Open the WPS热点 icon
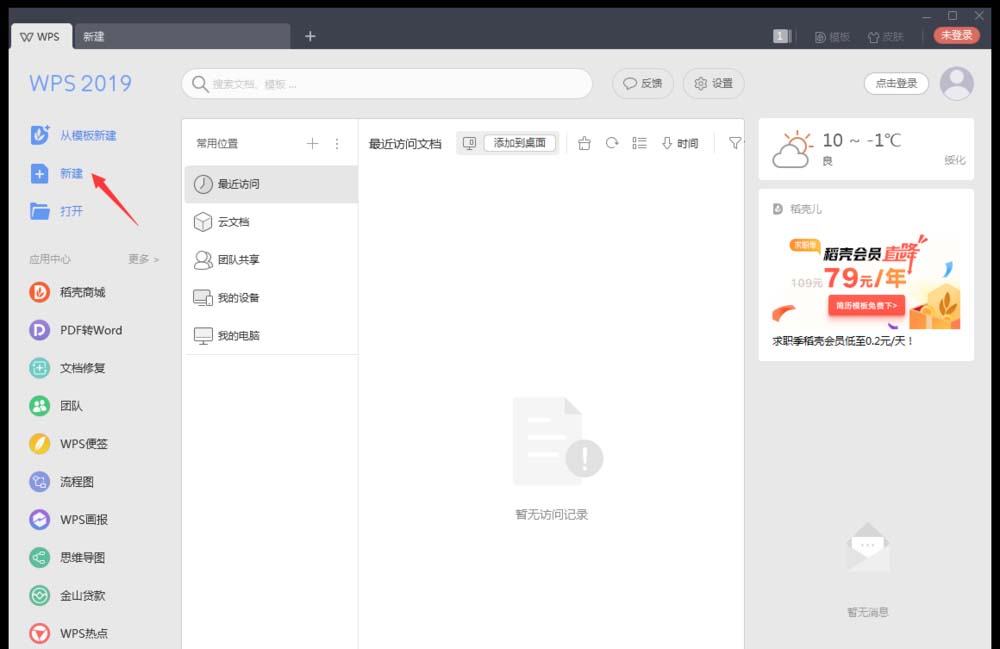Screen dimensions: 1000x649 point(40,634)
